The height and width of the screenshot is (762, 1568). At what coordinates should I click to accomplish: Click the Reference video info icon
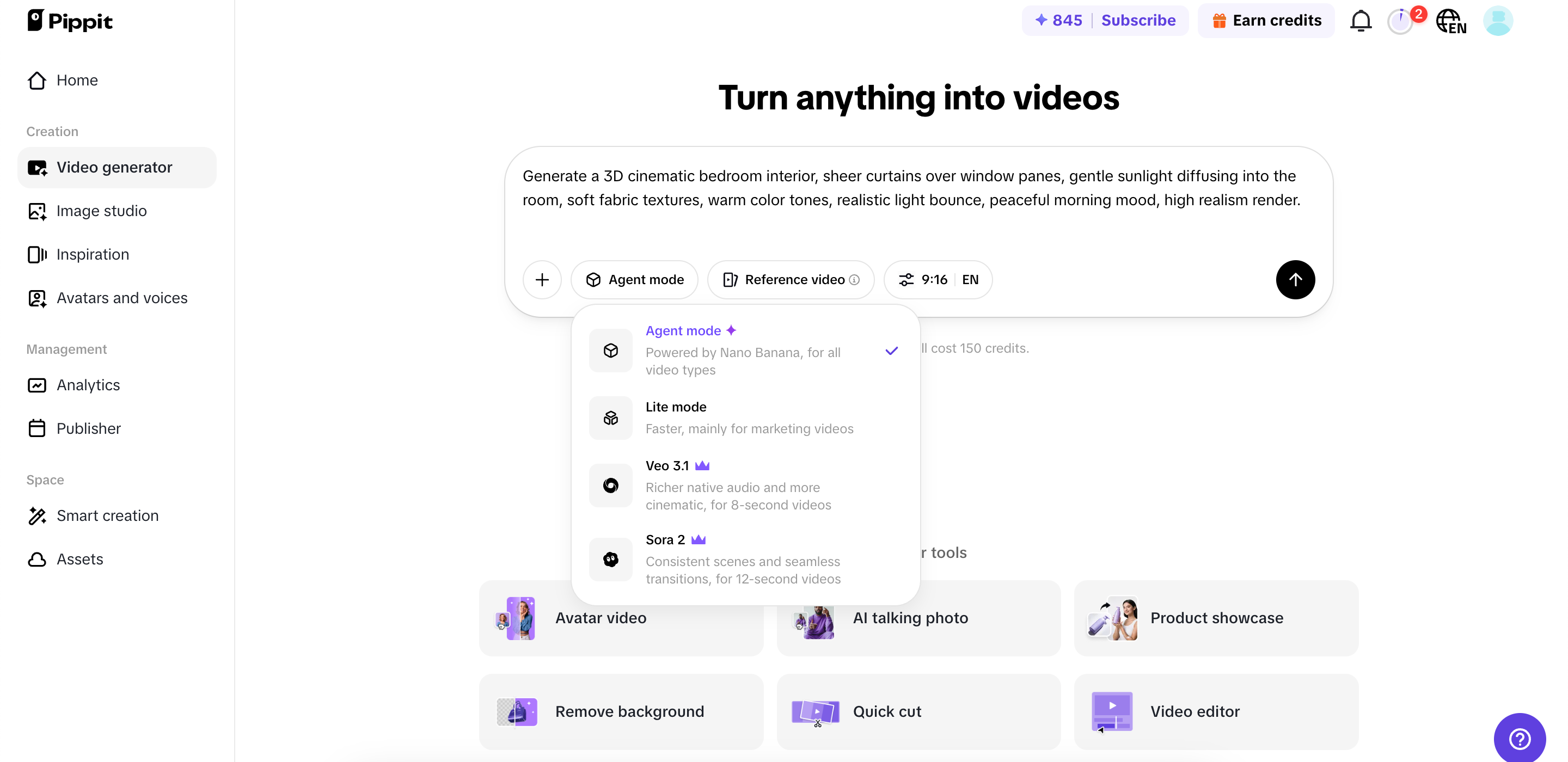tap(855, 279)
